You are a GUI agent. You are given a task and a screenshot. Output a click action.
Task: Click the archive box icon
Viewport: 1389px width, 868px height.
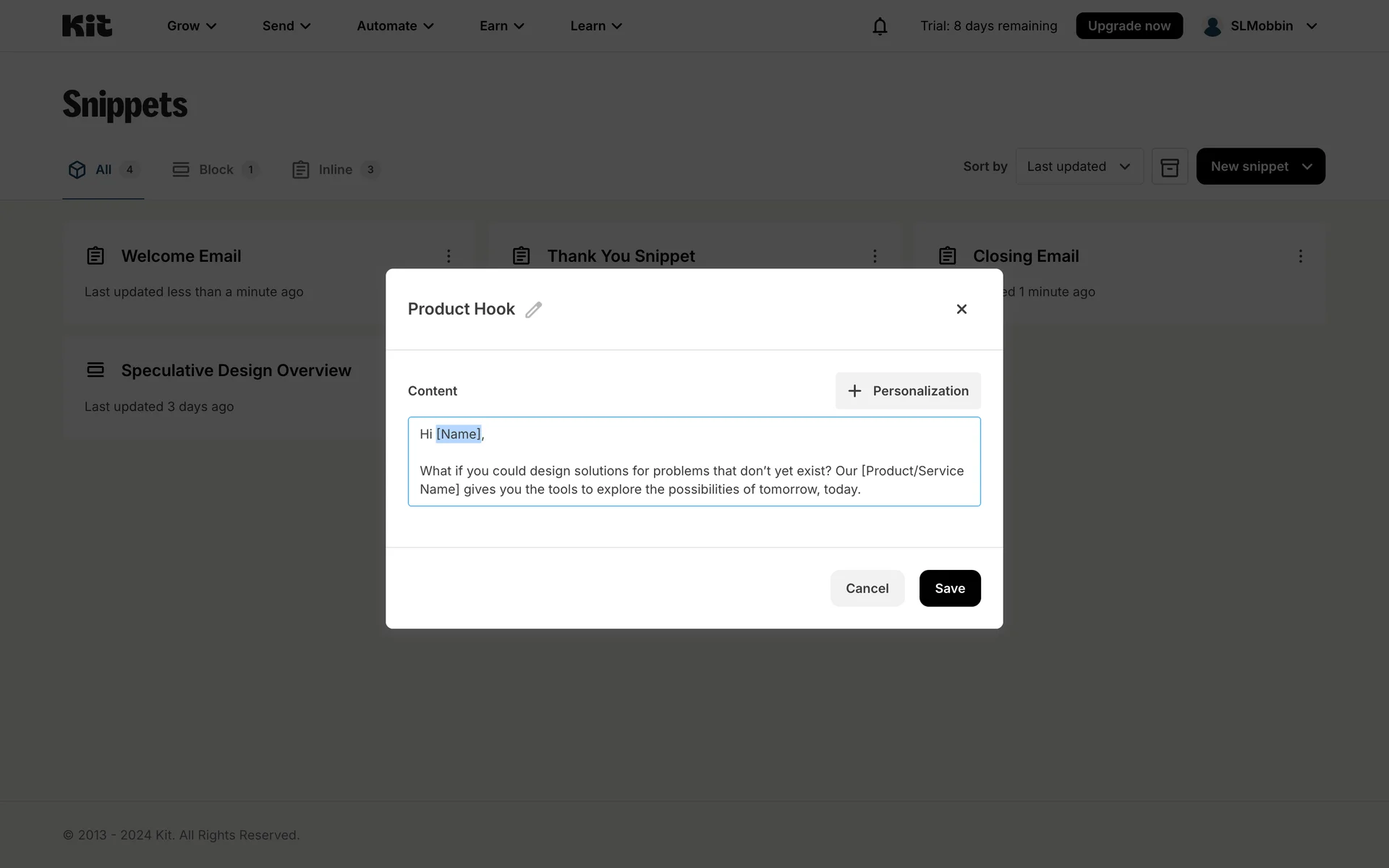(x=1169, y=167)
